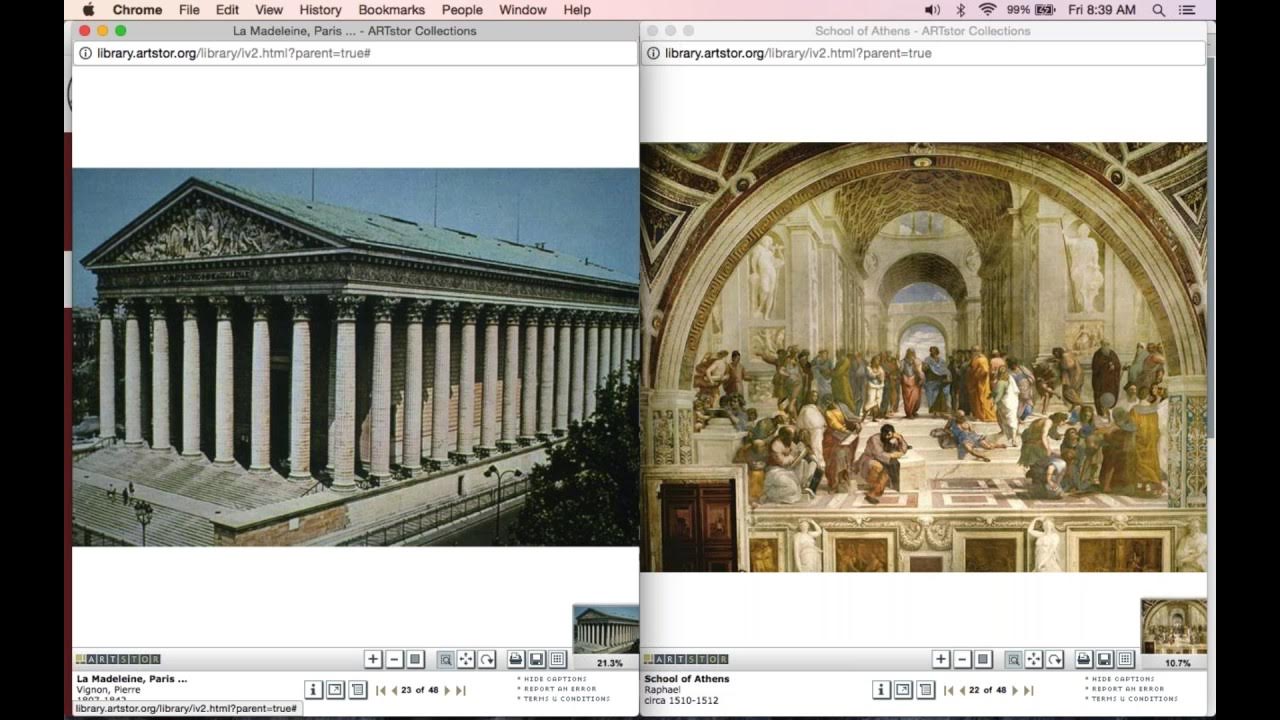Jump to last image in La Madeleine window
This screenshot has height=720, width=1280.
click(460, 690)
